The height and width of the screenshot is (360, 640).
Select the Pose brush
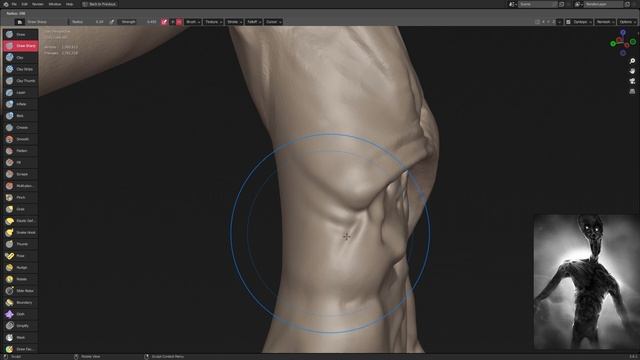[20, 256]
